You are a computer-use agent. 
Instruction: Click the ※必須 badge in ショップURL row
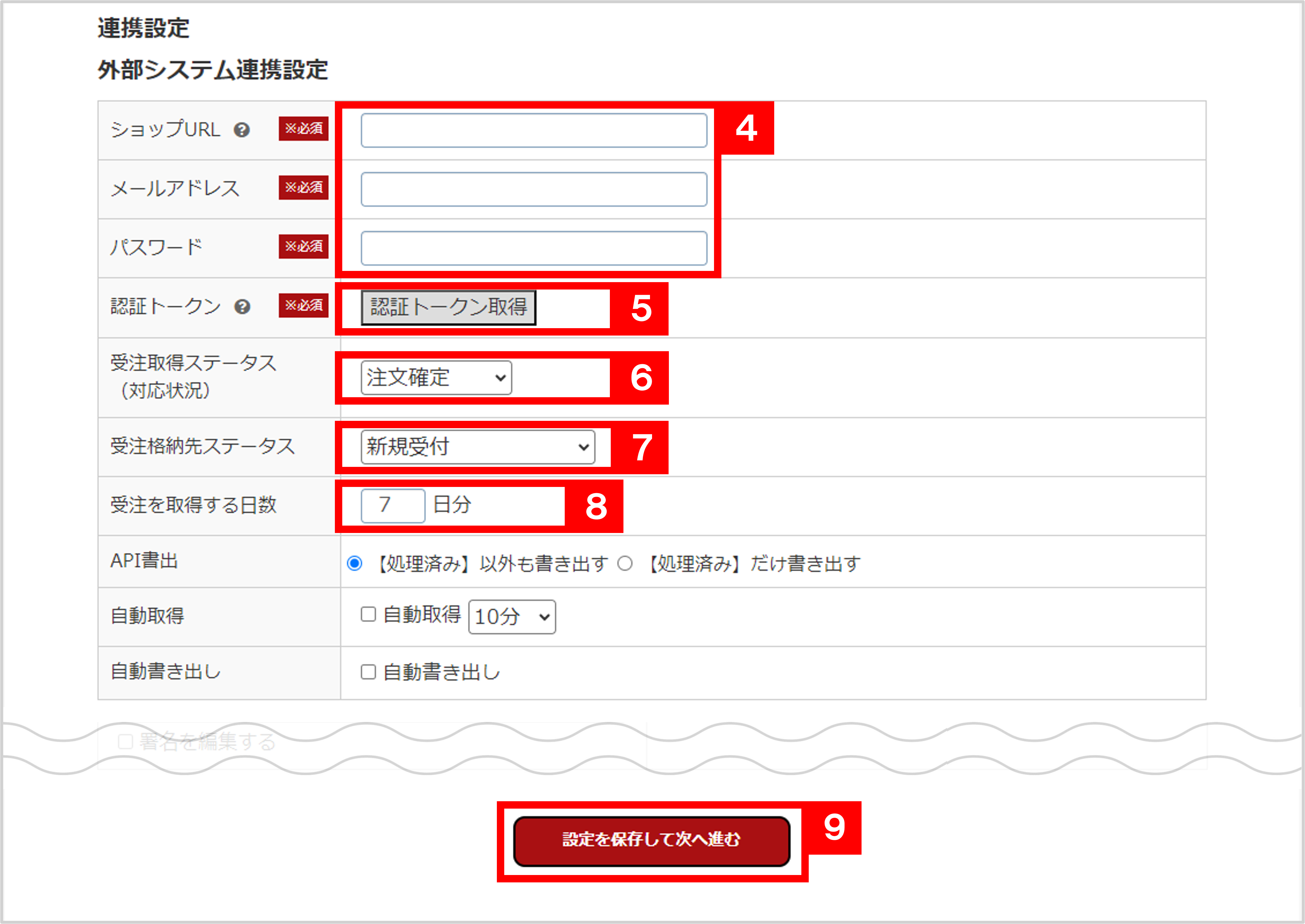click(x=304, y=129)
